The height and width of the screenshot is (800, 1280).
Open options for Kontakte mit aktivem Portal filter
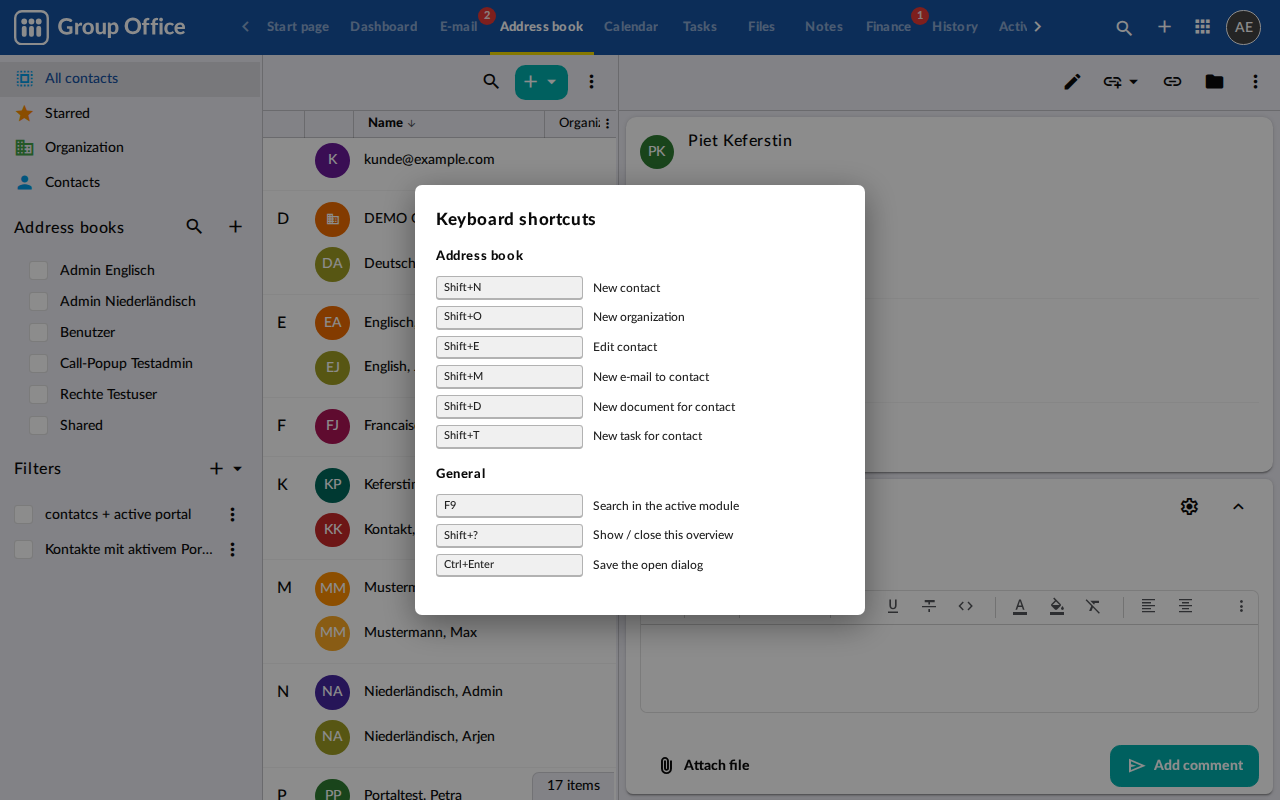pyautogui.click(x=232, y=549)
